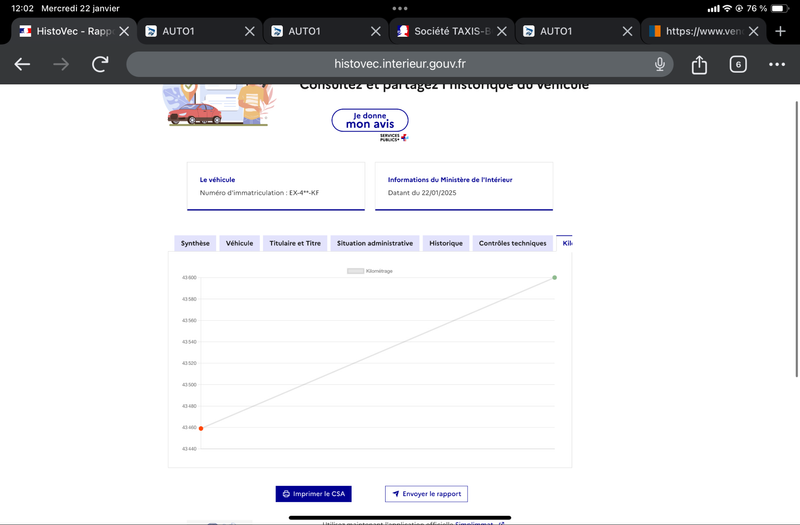The height and width of the screenshot is (525, 800).
Task: Toggle the Kilométrage legend item
Action: 370,271
